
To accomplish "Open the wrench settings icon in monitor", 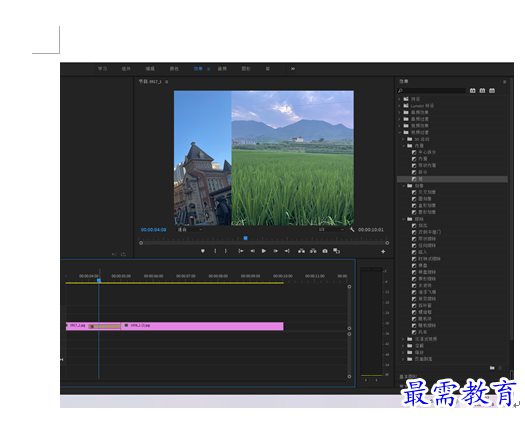I will pos(352,230).
